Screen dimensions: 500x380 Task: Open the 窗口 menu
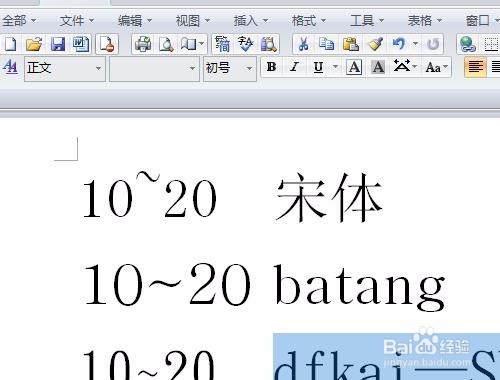[x=482, y=21]
